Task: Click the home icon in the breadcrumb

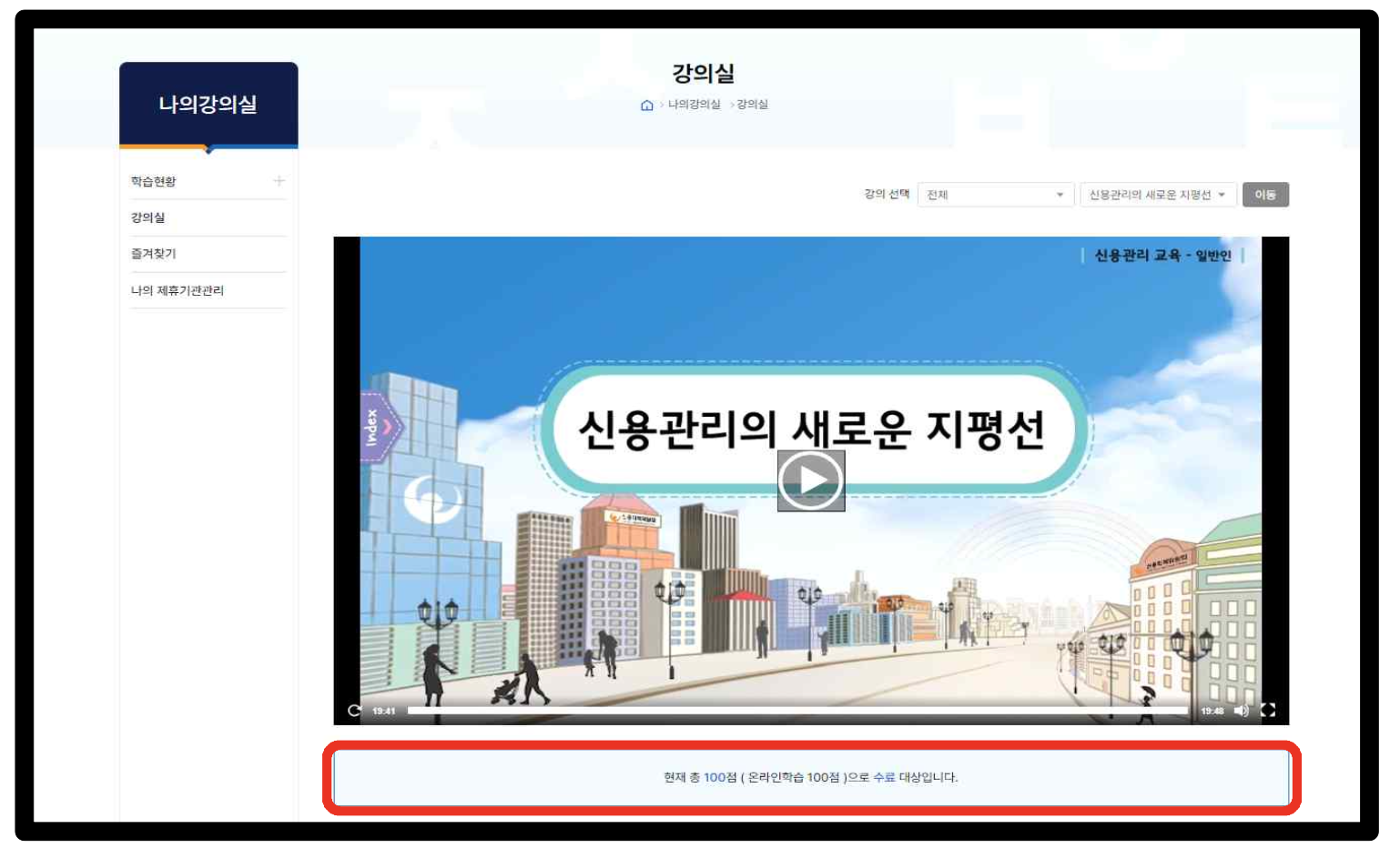Action: coord(646,105)
